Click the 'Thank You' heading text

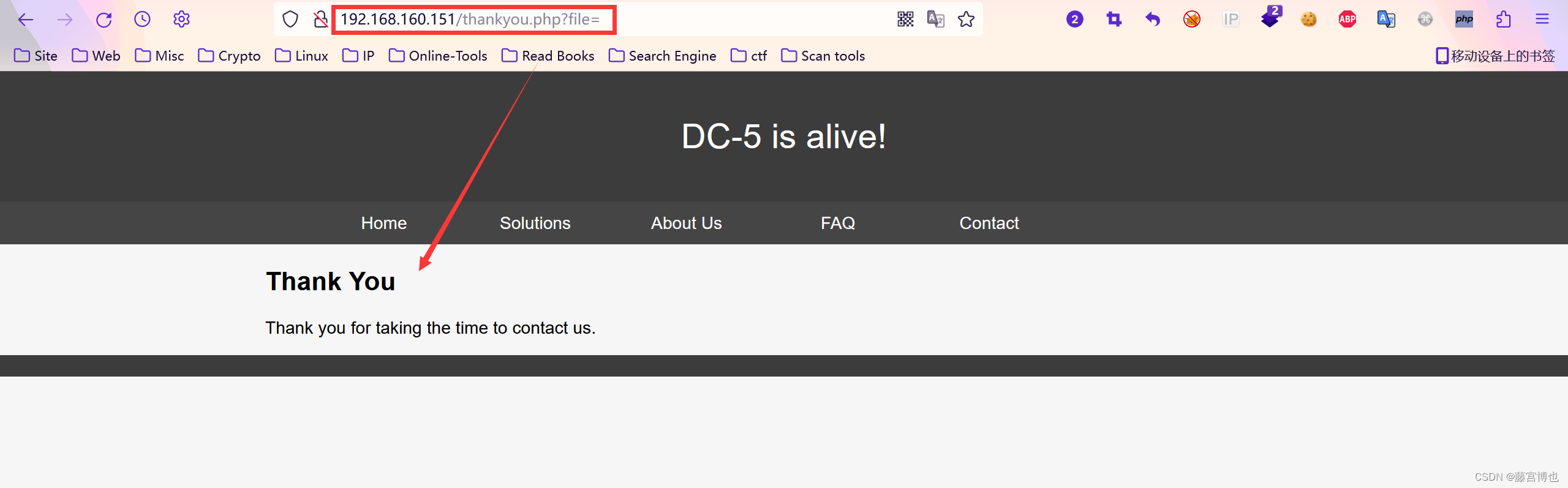point(331,282)
